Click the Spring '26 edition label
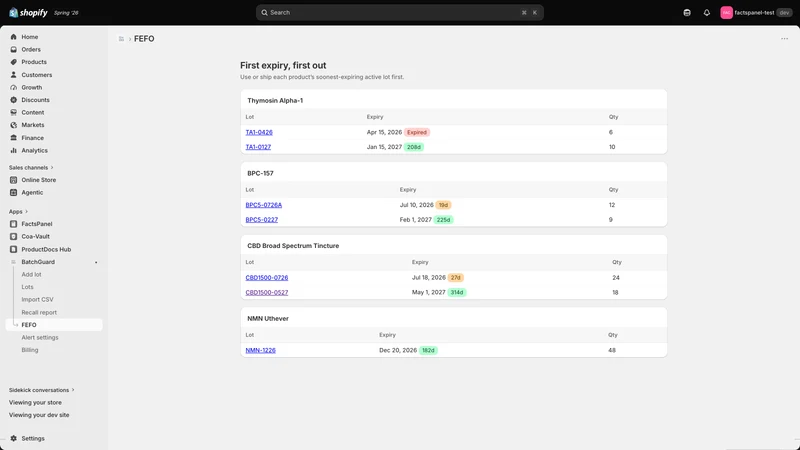 pos(66,13)
